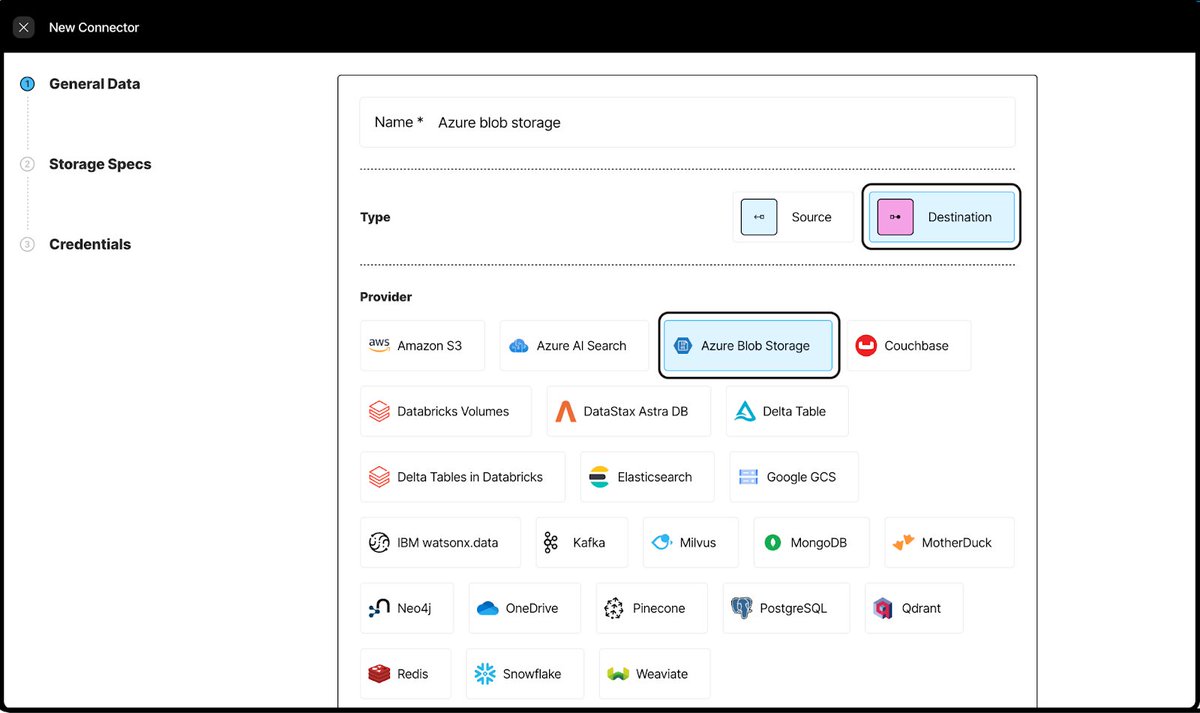Click the Azure Blob Storage hexagon icon
Screen dimensions: 1200x713
(683, 346)
